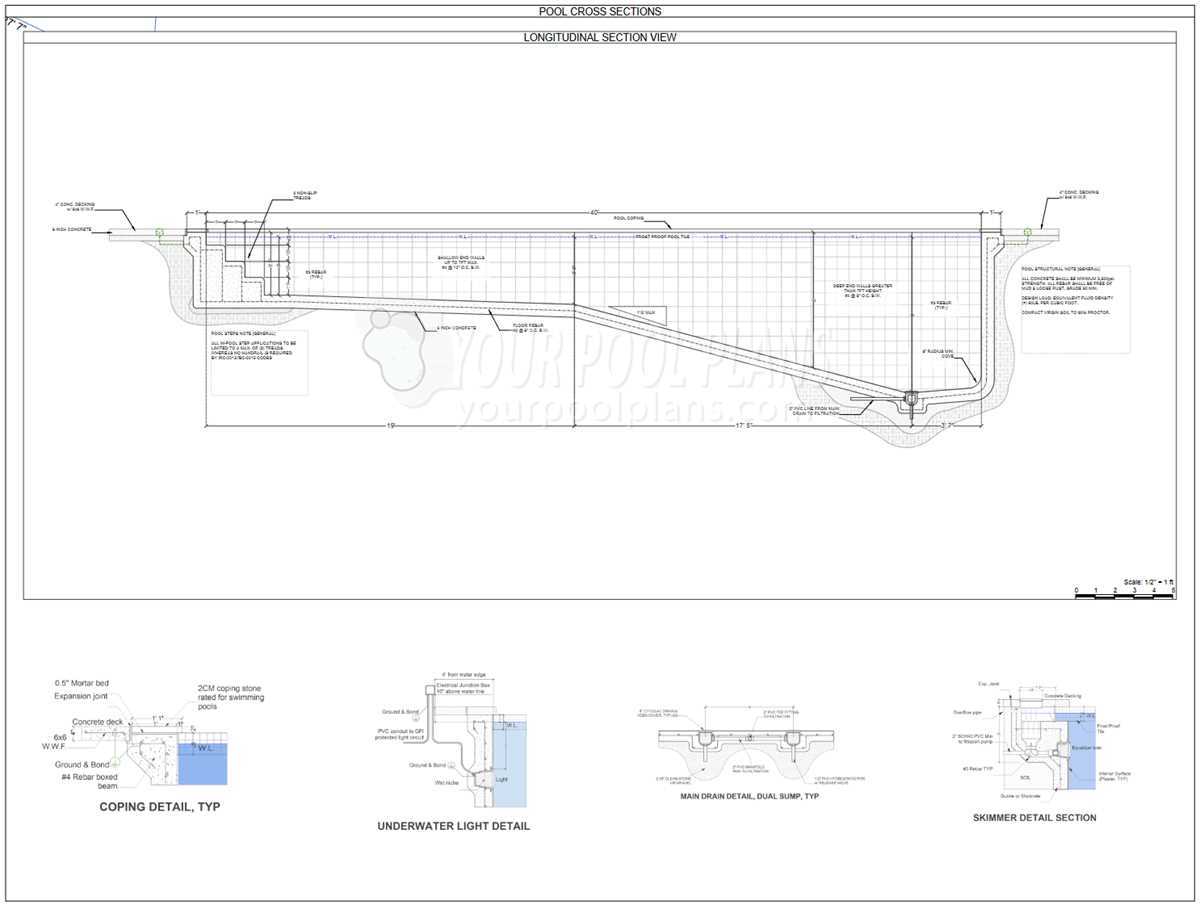Viewport: 1200px width, 905px height.
Task: Click the '19'' shallow-end bottom dimension
Action: [x=390, y=425]
